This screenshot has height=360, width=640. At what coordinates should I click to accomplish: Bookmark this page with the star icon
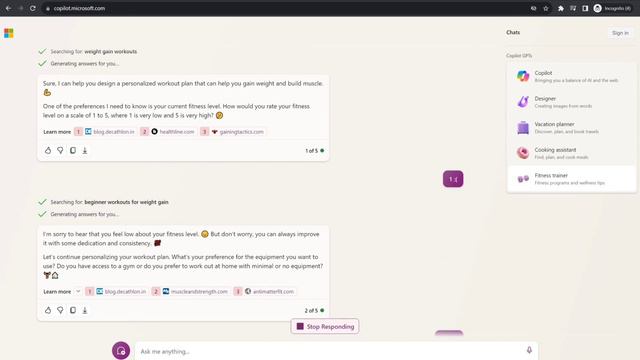coord(546,8)
